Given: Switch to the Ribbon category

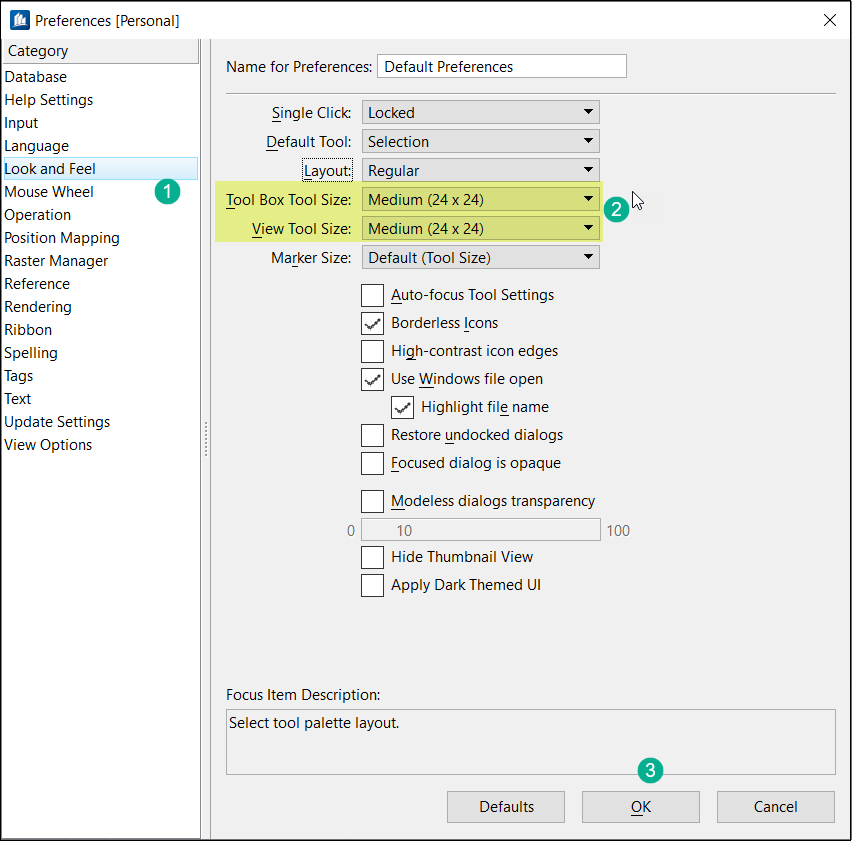Looking at the screenshot, I should click(x=28, y=330).
